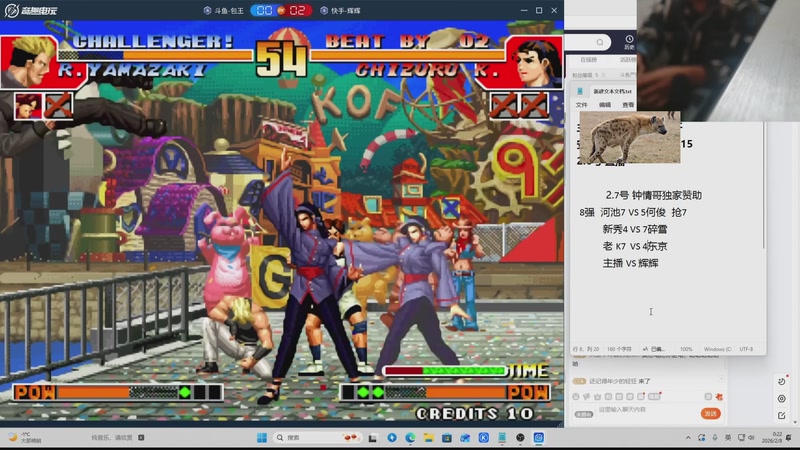Open Microsoft Store from taskbar
Screen dimensions: 800x450
click(447, 438)
